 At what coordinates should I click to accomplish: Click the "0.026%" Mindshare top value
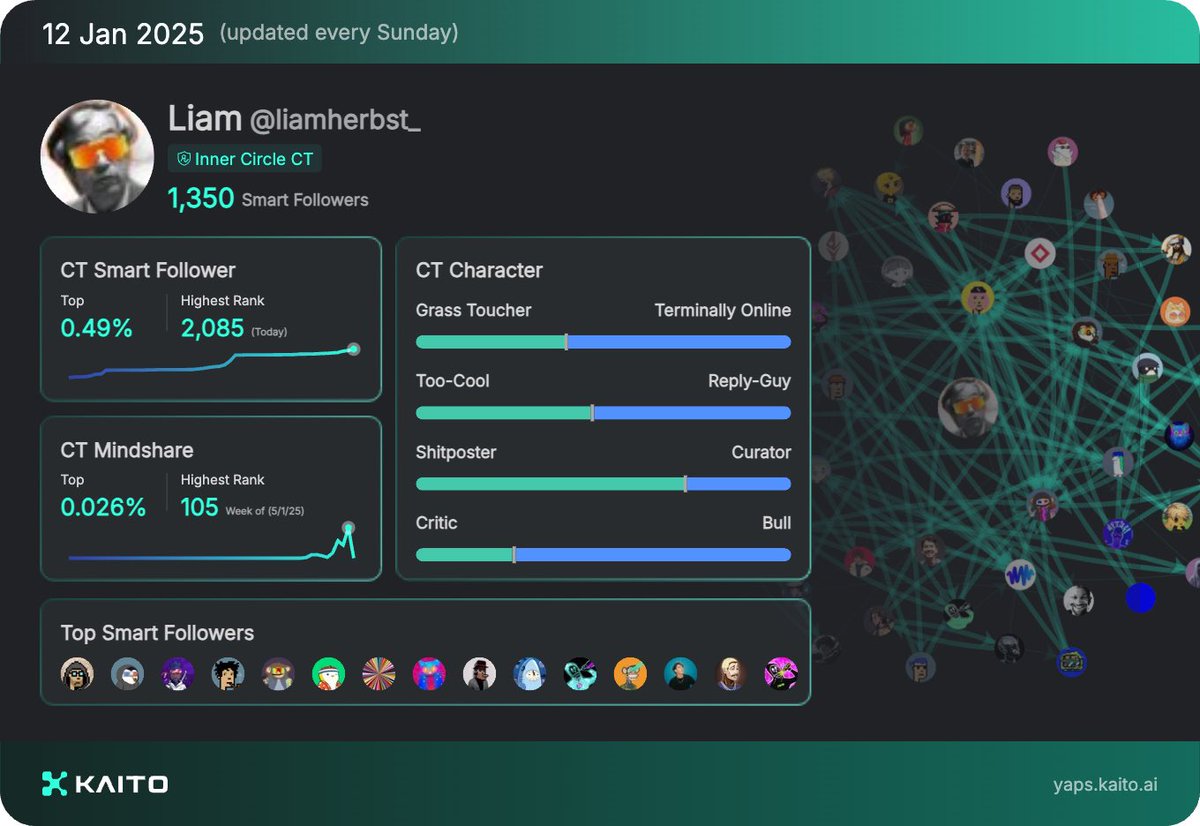click(x=103, y=507)
